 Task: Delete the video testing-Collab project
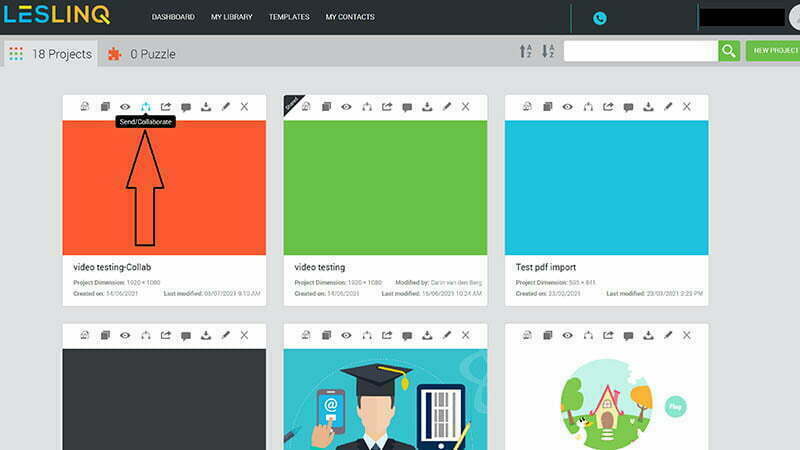pyautogui.click(x=244, y=107)
